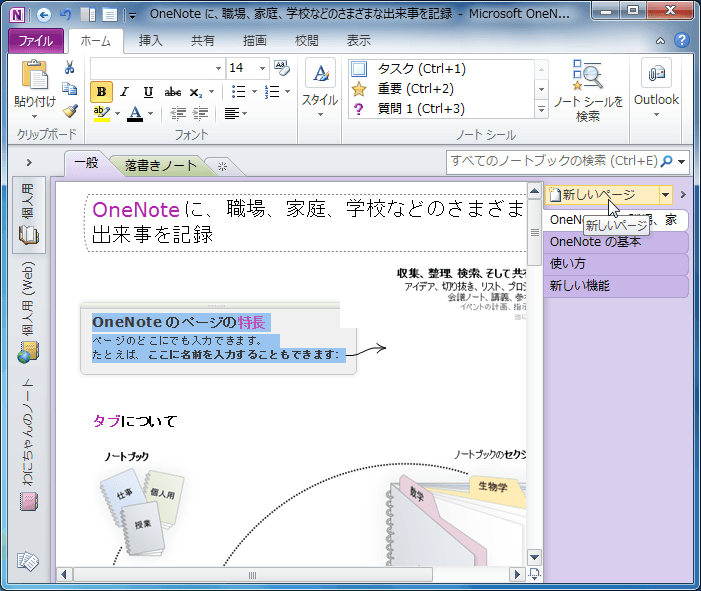Click the Help question mark icon
The width and height of the screenshot is (701, 591).
(x=681, y=41)
